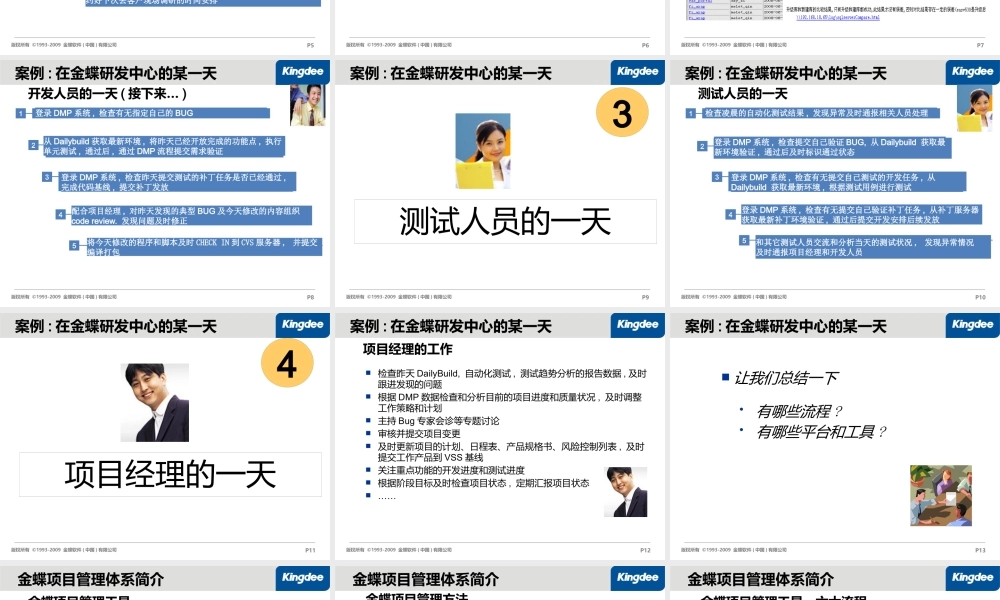This screenshot has height=600, width=1000.
Task: Click the bullet 及时更新项目的计划、日程表
Action: tap(511, 452)
